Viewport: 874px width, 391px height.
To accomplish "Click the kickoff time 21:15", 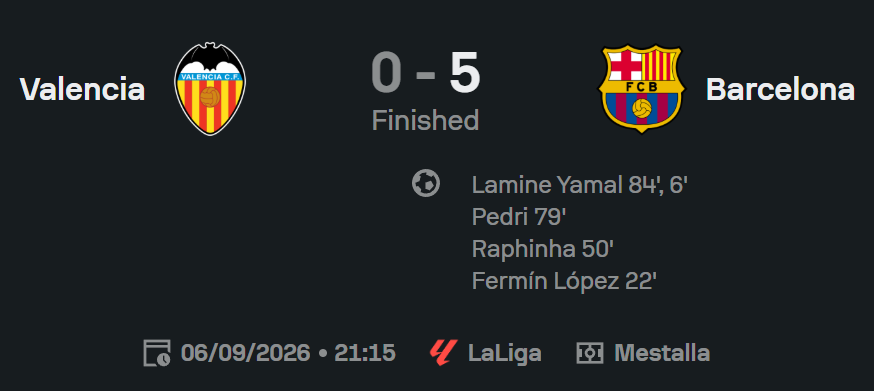I will [365, 353].
